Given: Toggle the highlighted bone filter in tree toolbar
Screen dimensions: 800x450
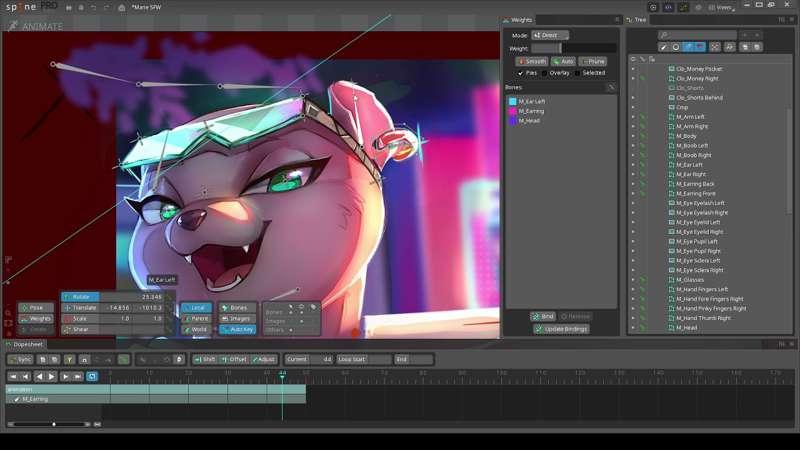Looking at the screenshot, I should pos(688,47).
